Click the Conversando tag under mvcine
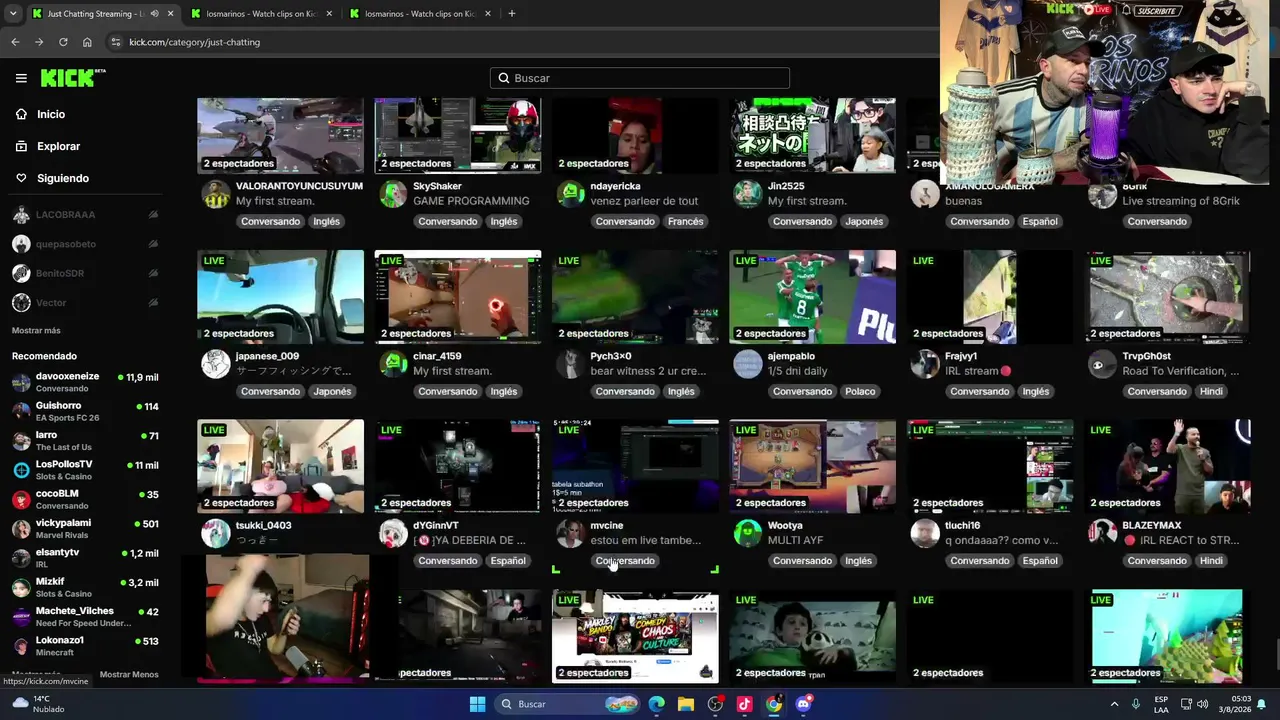This screenshot has width=1280, height=720. tap(625, 561)
